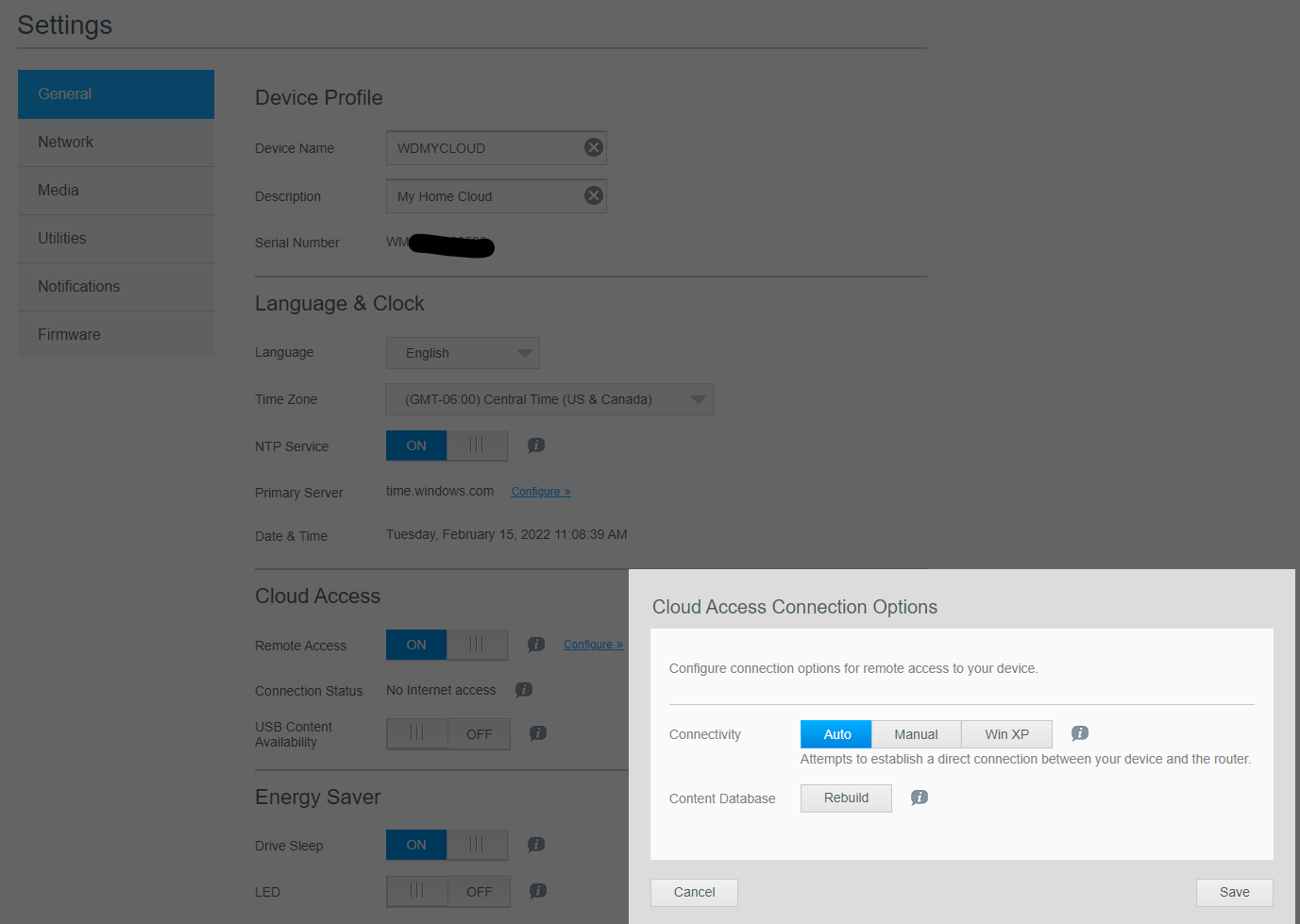This screenshot has width=1300, height=924.
Task: Click the Device Profile heading
Action: (319, 97)
